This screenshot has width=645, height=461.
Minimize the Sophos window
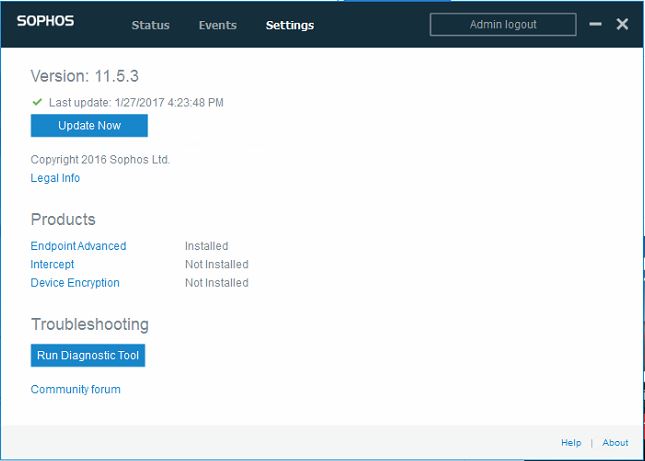pos(596,24)
